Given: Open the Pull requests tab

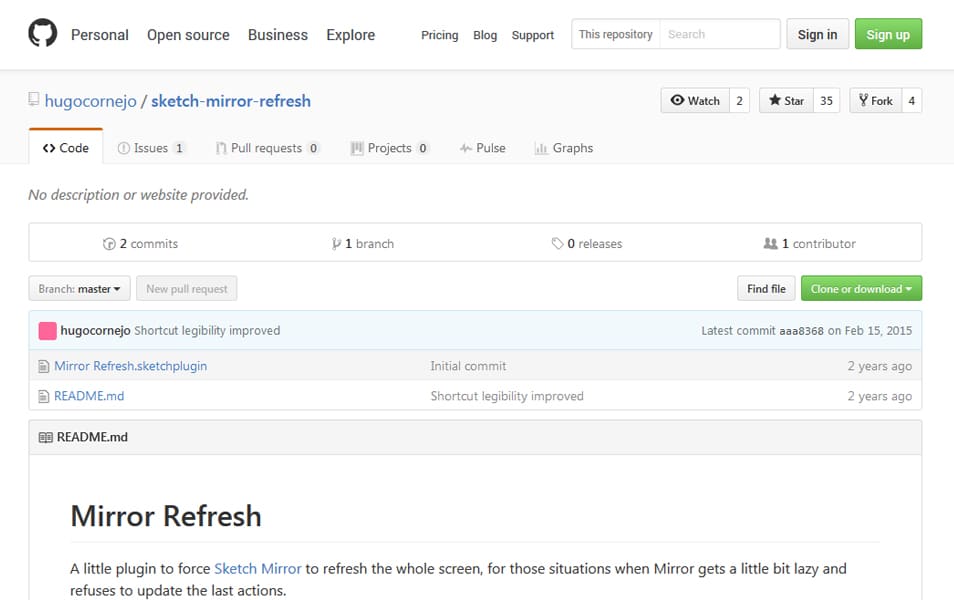Looking at the screenshot, I should click(x=267, y=148).
